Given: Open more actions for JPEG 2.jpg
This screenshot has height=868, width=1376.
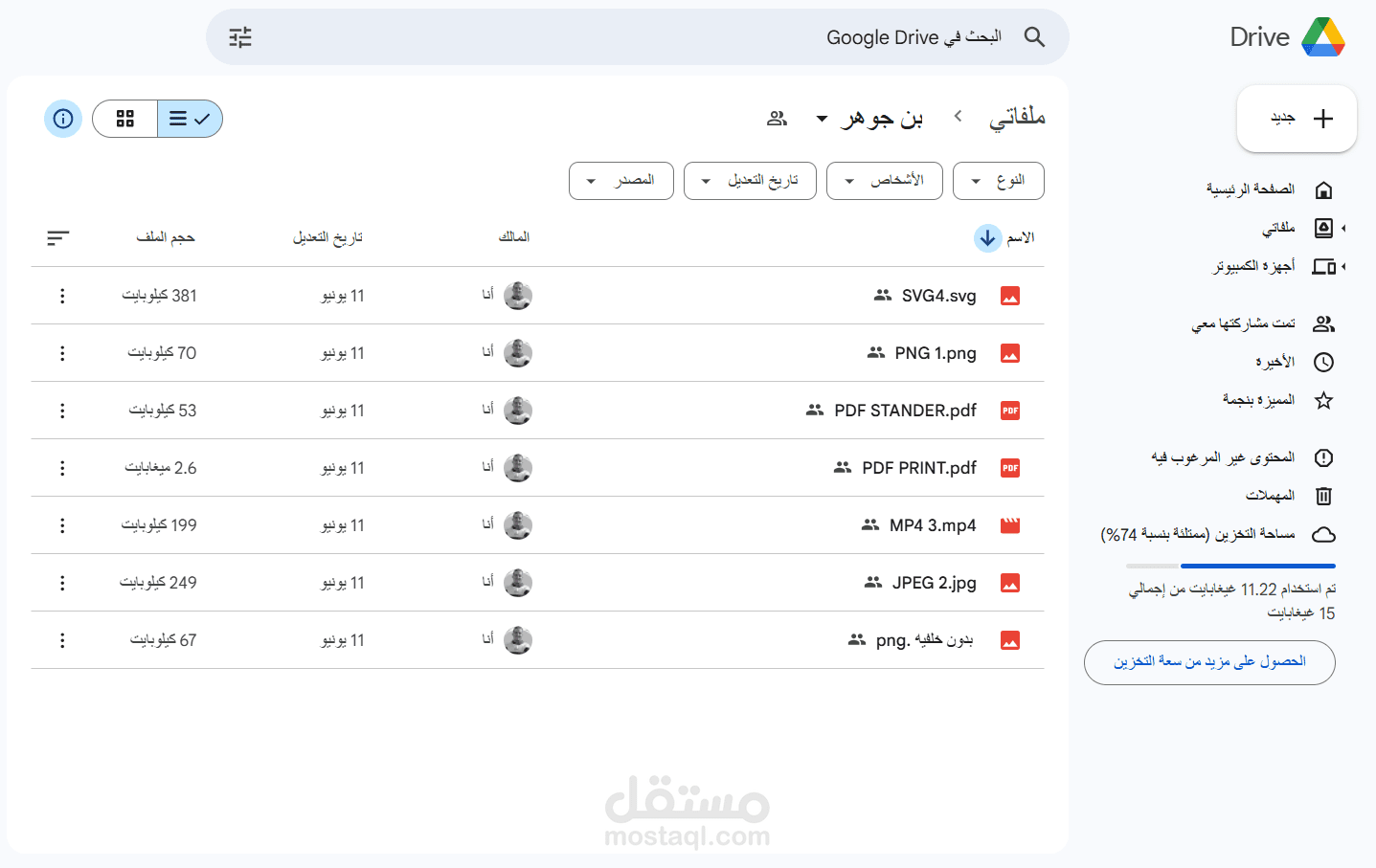Looking at the screenshot, I should tap(62, 583).
